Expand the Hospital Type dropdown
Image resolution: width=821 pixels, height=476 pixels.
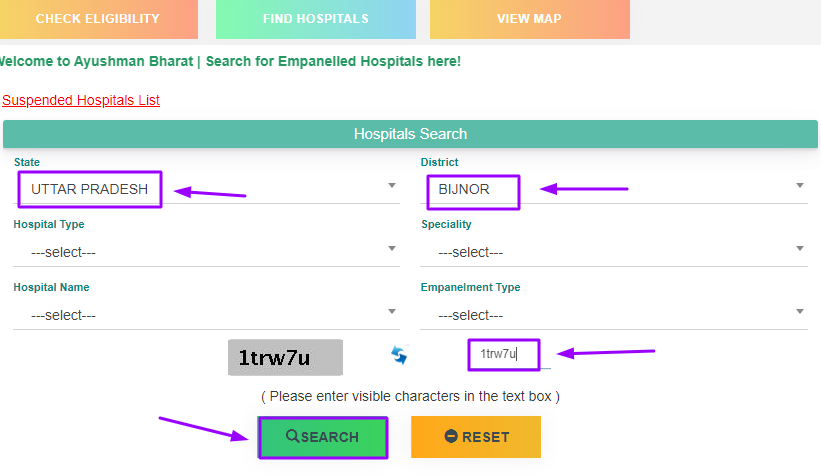(206, 252)
